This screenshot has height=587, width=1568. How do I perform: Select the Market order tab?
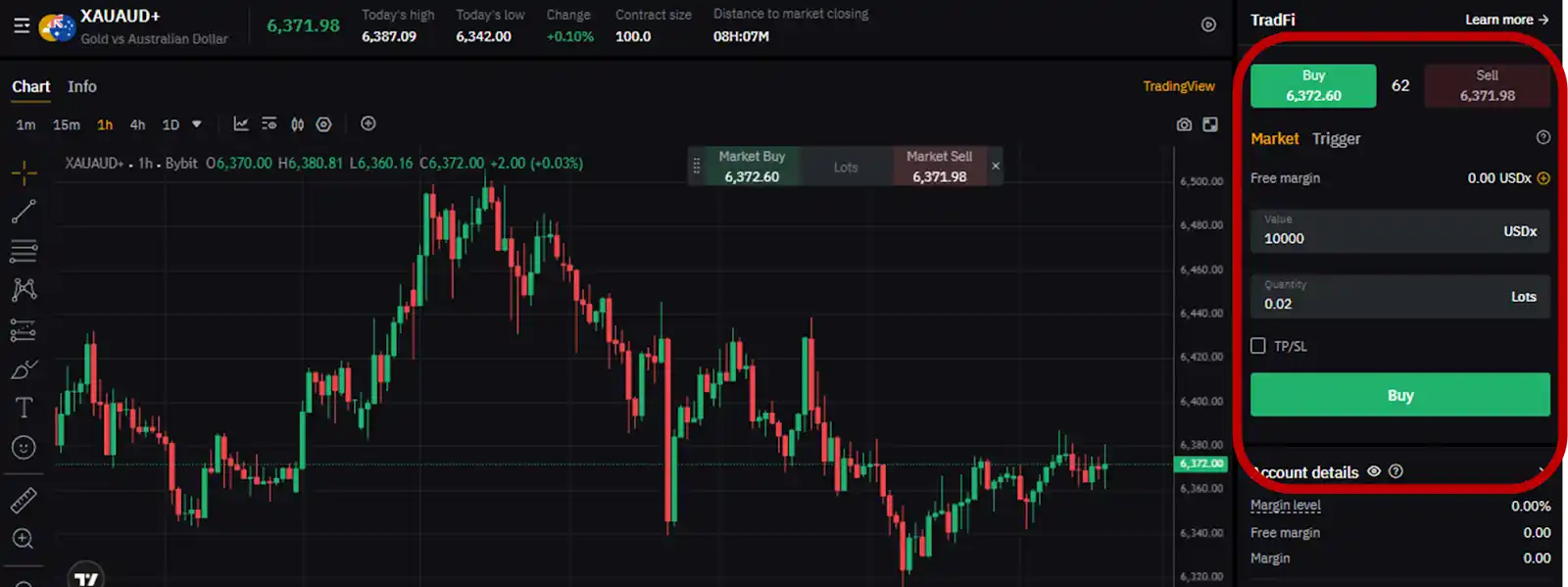point(1275,139)
